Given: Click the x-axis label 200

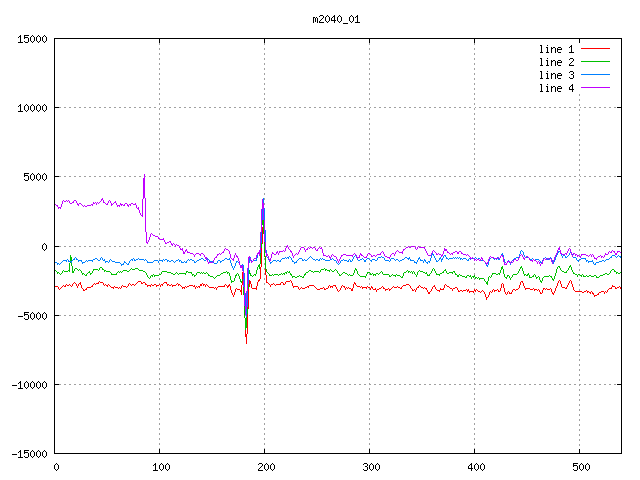Looking at the screenshot, I should click(x=266, y=467).
